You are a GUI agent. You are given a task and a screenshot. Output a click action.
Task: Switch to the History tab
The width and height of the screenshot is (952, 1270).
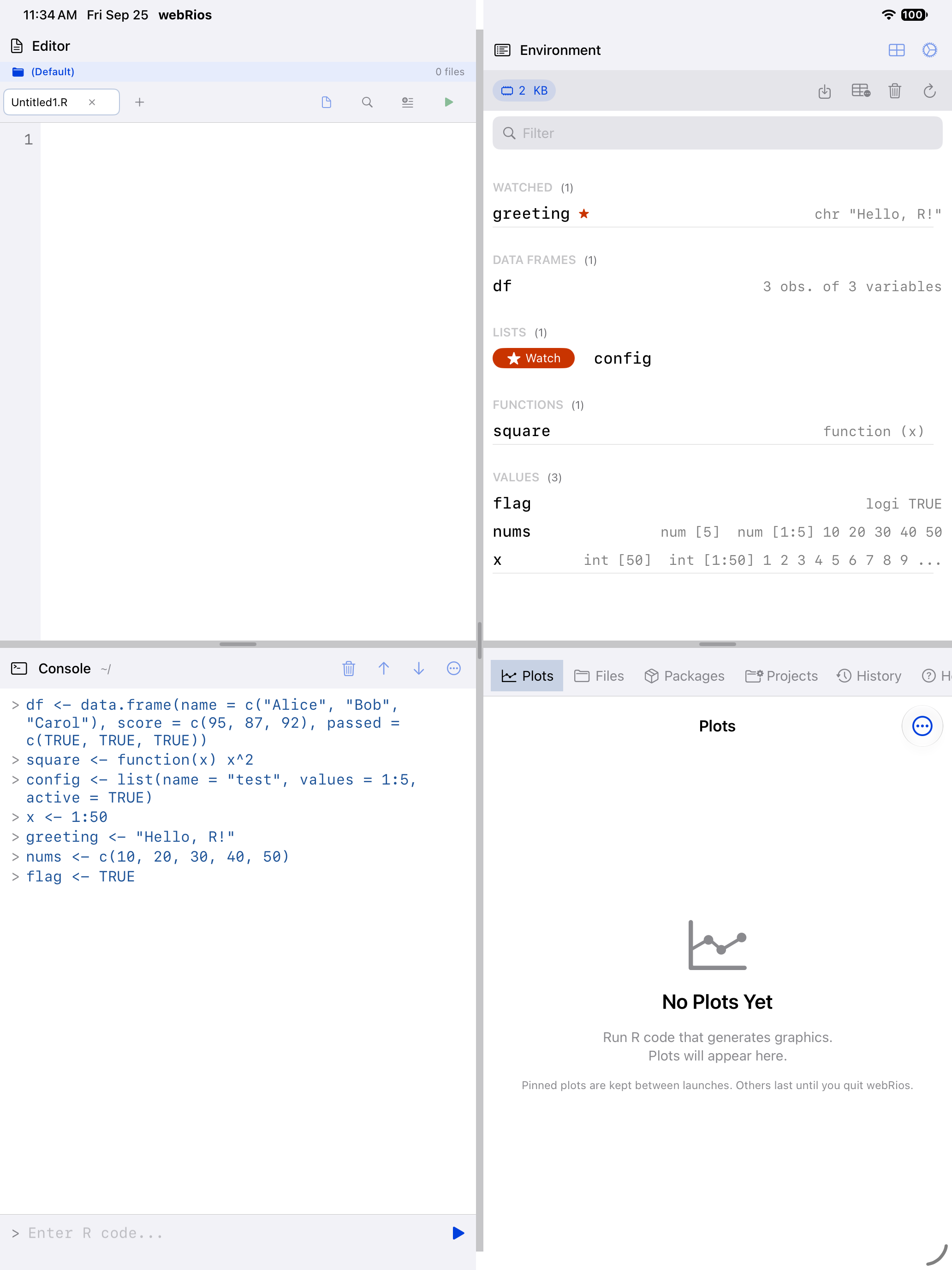869,676
